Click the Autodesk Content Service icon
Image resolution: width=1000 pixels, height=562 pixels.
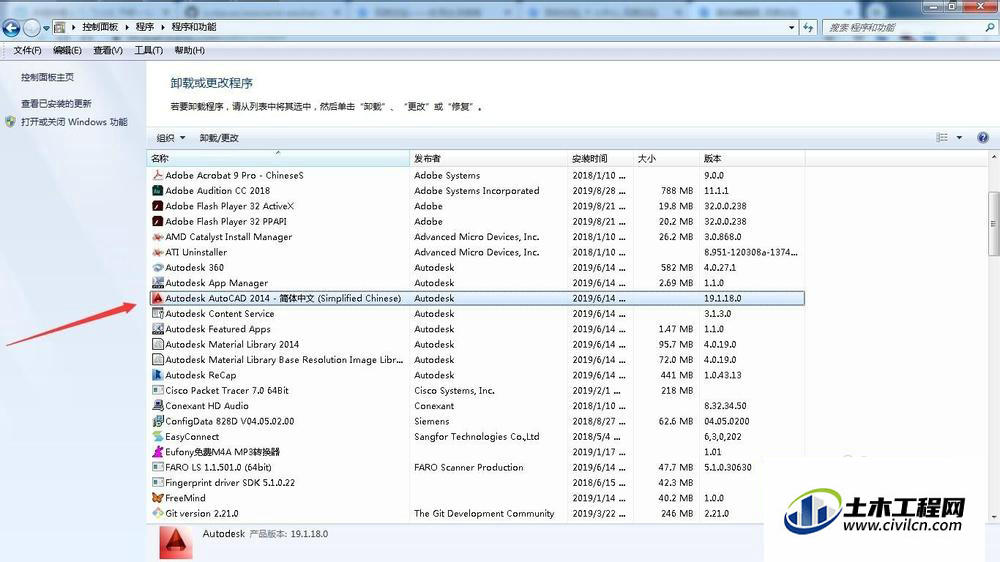158,313
